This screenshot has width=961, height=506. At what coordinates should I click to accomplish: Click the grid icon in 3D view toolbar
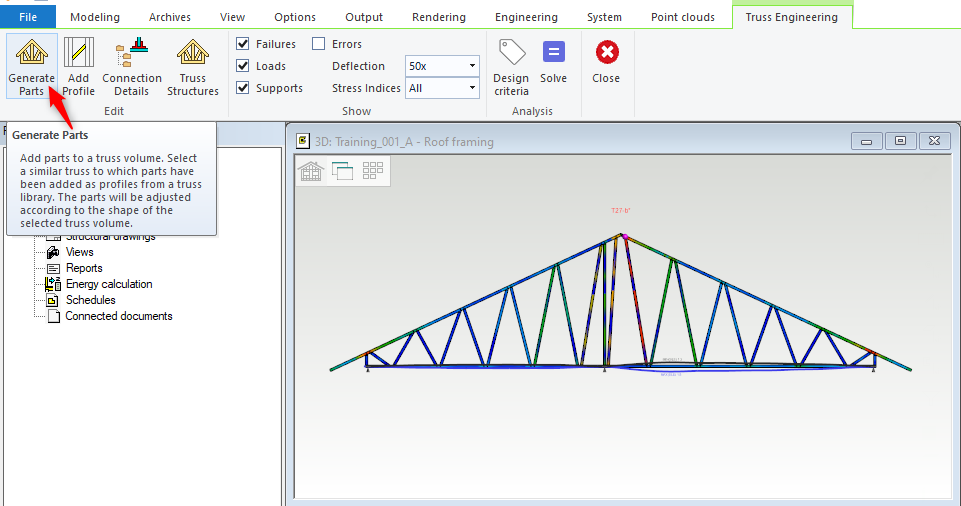[373, 170]
